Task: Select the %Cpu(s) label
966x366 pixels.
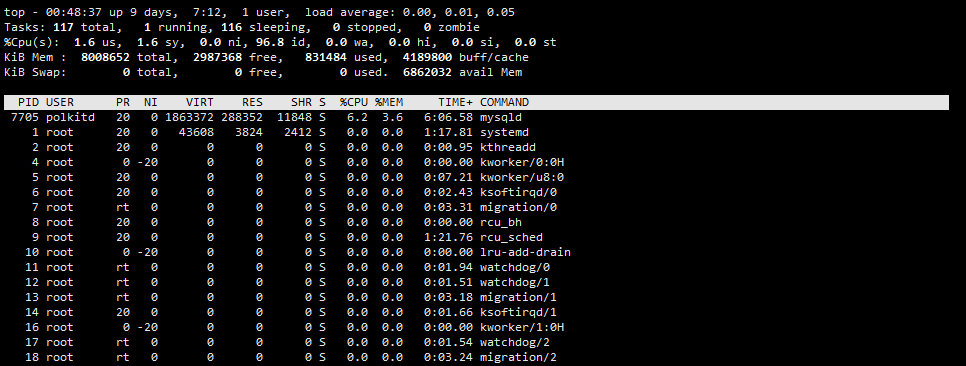Action: click(32, 43)
